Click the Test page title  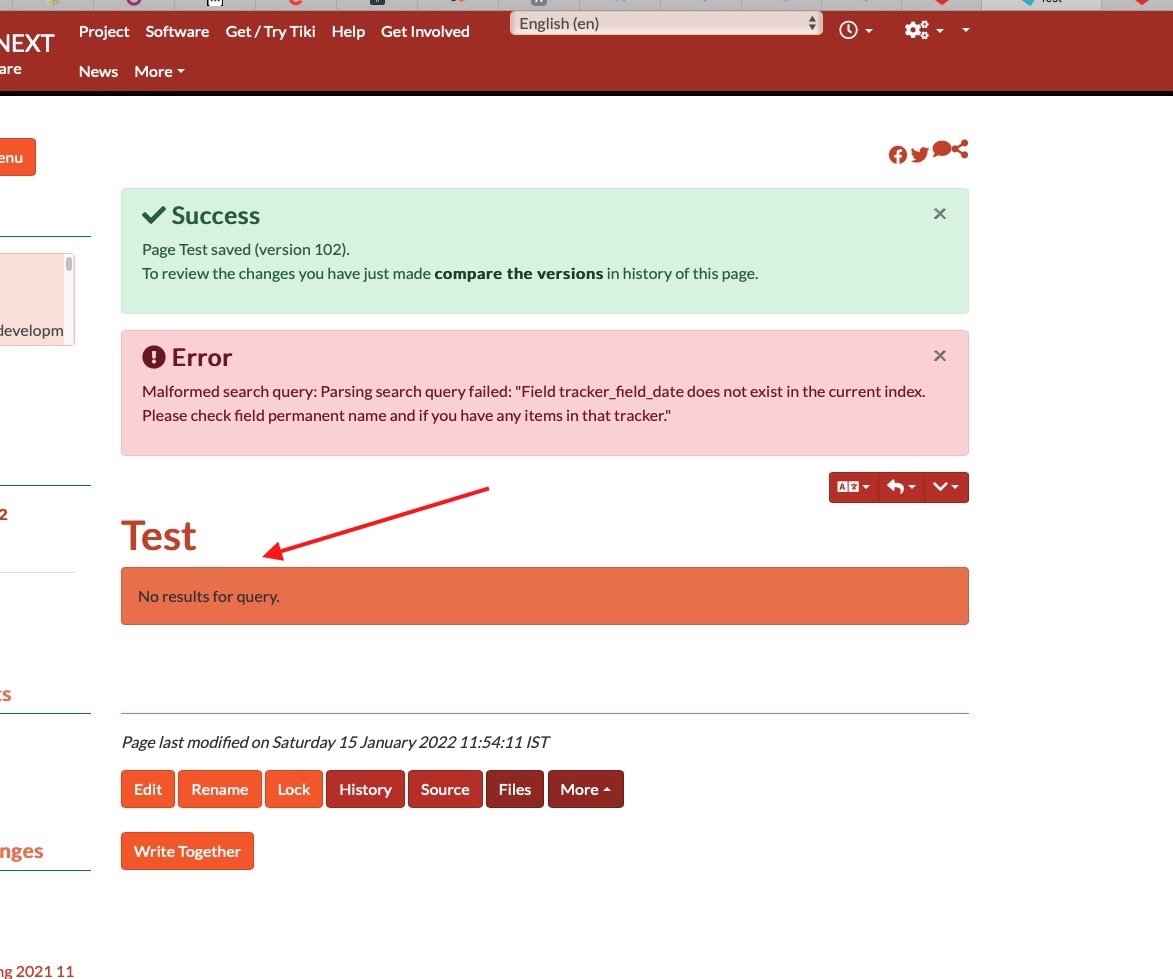[x=159, y=536]
